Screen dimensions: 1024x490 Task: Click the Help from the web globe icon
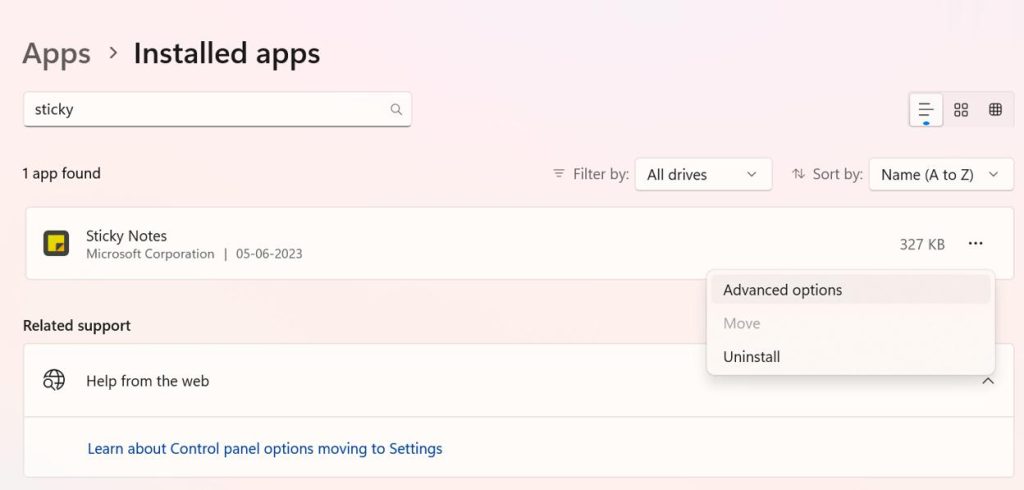54,380
